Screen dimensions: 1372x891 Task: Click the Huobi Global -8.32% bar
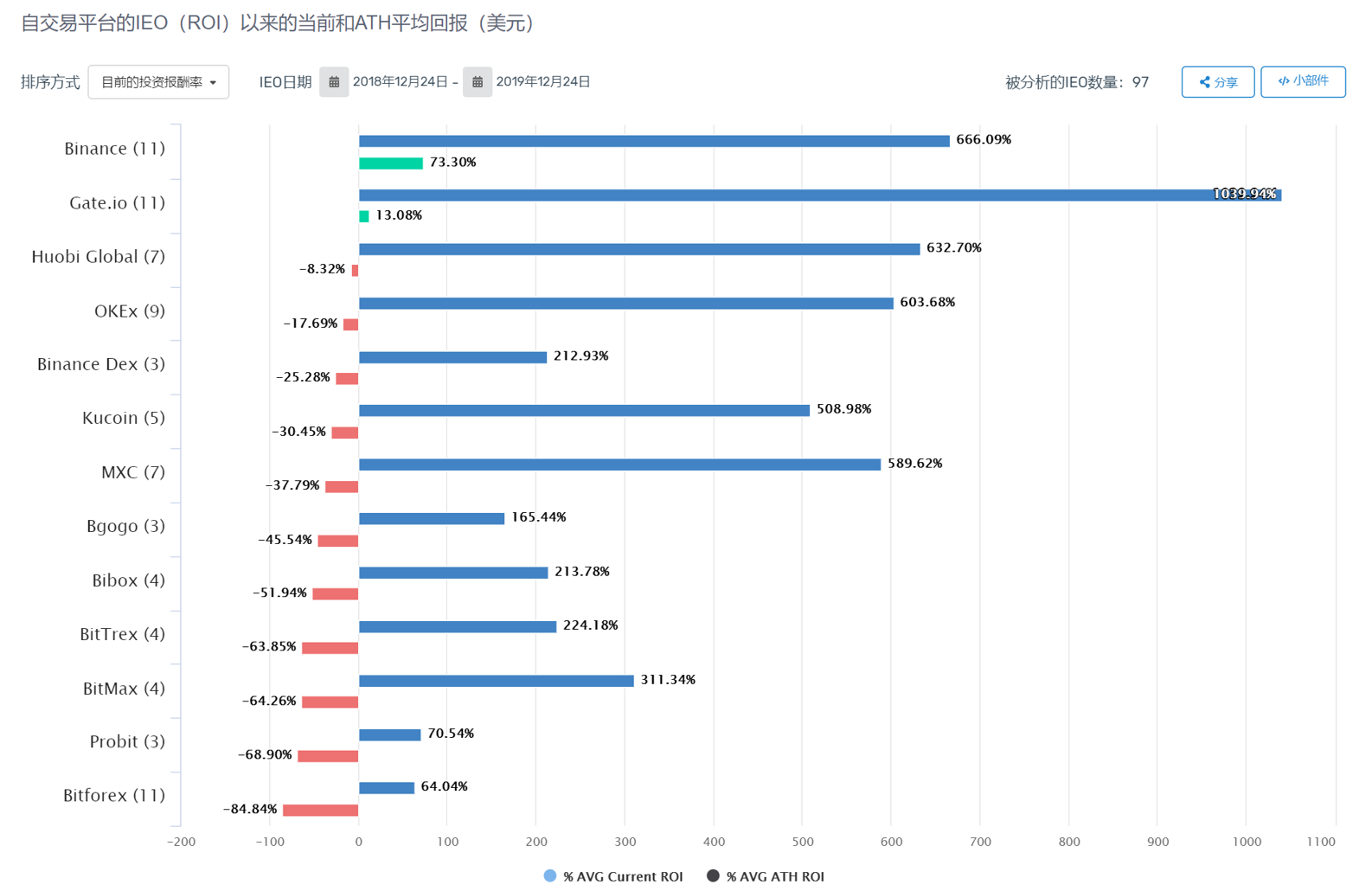coord(355,271)
